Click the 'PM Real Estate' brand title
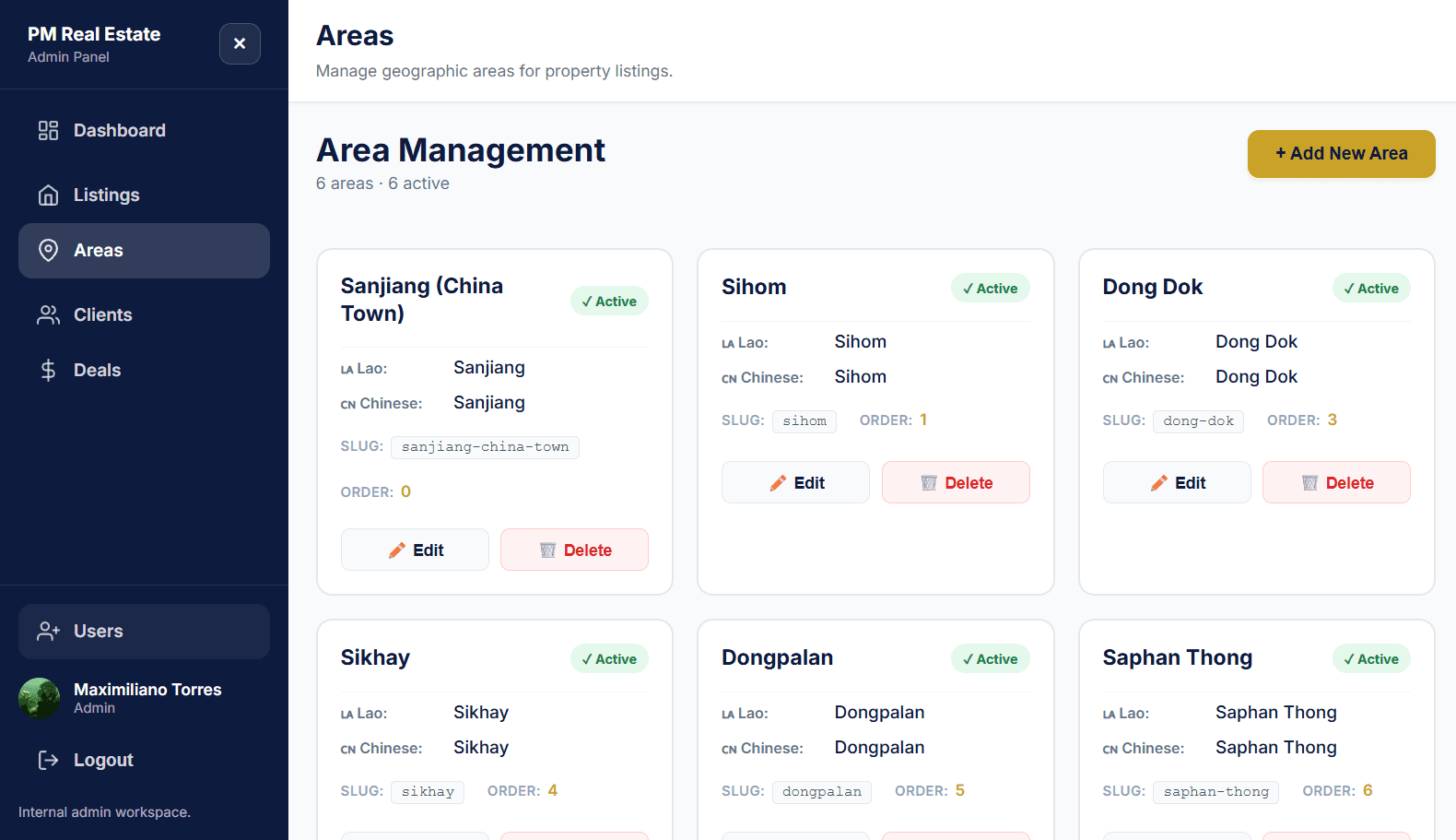The image size is (1456, 840). [x=94, y=34]
